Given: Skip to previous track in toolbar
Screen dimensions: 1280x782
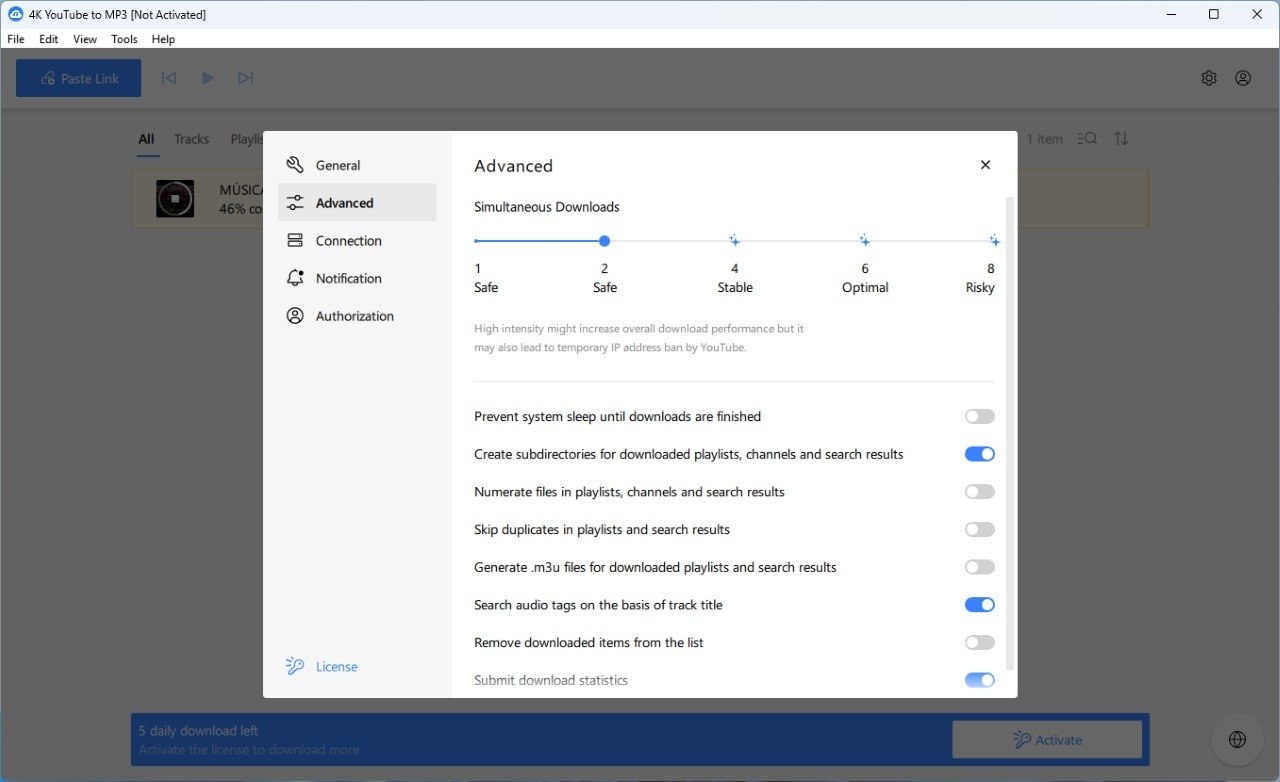Looking at the screenshot, I should point(169,78).
